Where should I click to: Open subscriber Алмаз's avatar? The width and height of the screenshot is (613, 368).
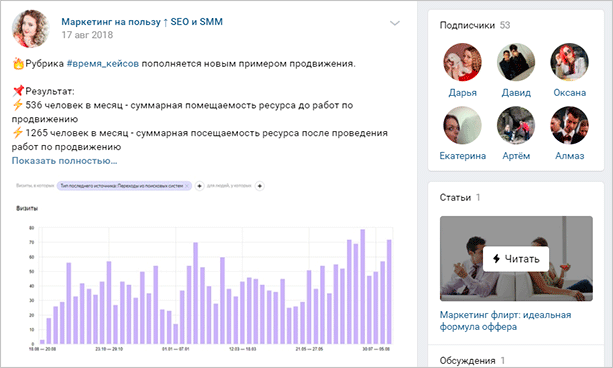coord(569,126)
